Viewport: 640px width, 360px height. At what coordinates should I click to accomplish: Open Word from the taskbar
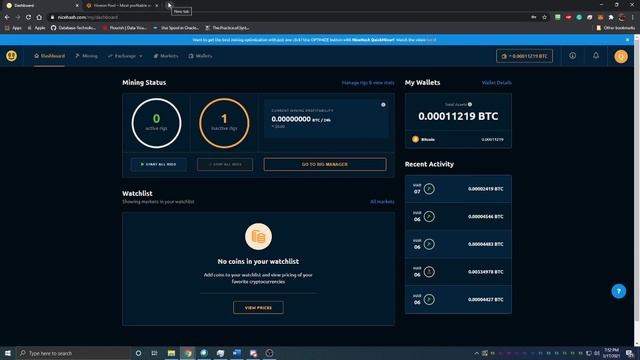click(237, 353)
